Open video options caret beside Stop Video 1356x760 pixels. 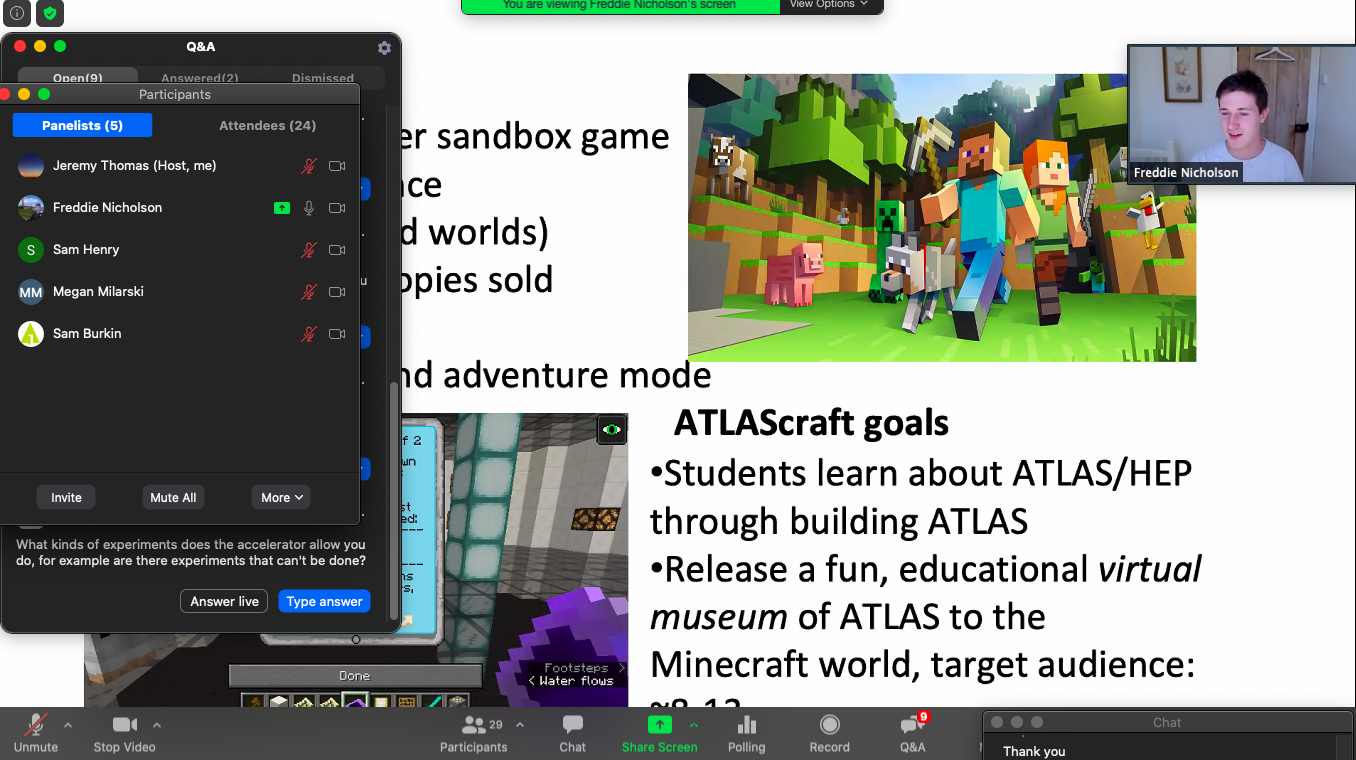(x=156, y=725)
